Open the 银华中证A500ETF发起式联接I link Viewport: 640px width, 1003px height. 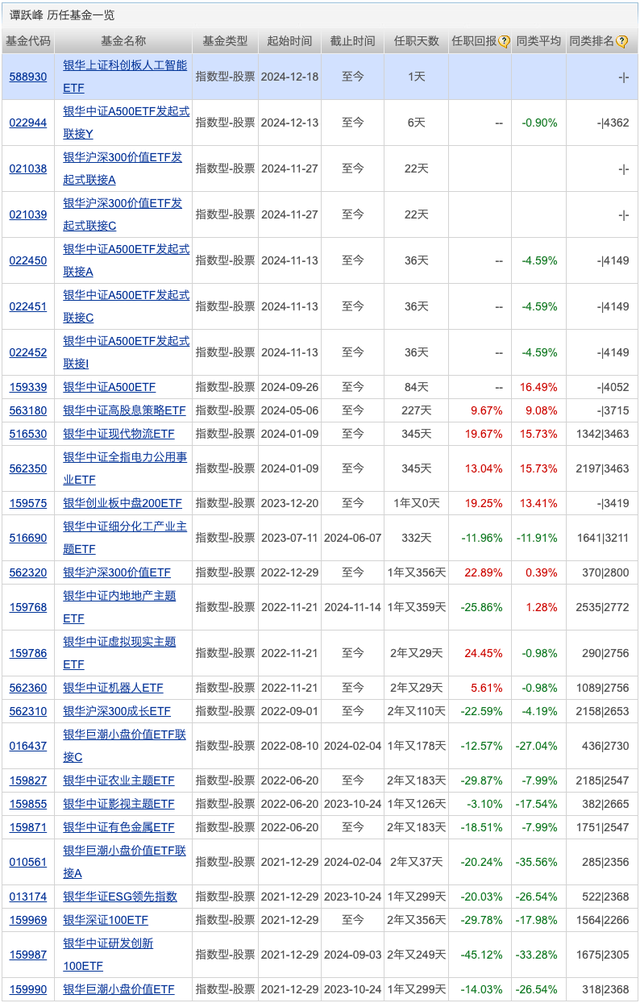click(x=126, y=353)
